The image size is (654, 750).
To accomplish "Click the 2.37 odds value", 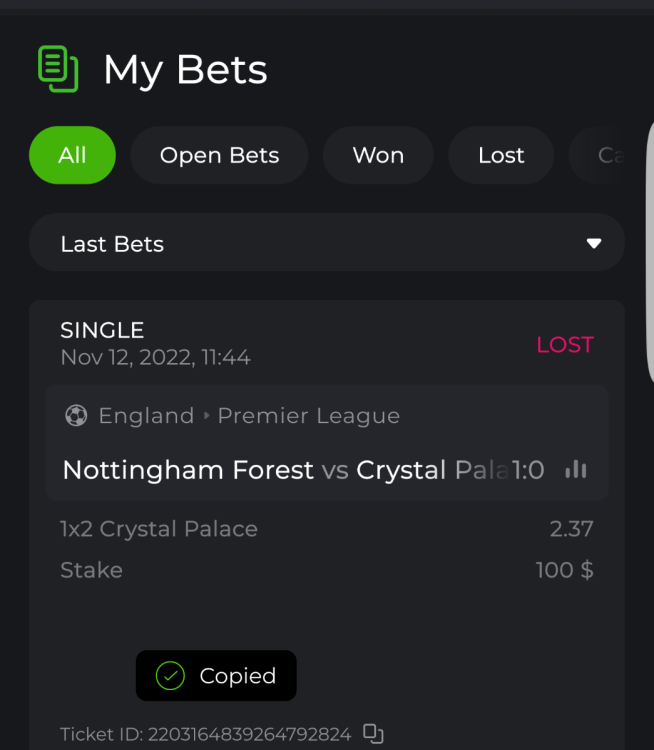I will pyautogui.click(x=571, y=529).
